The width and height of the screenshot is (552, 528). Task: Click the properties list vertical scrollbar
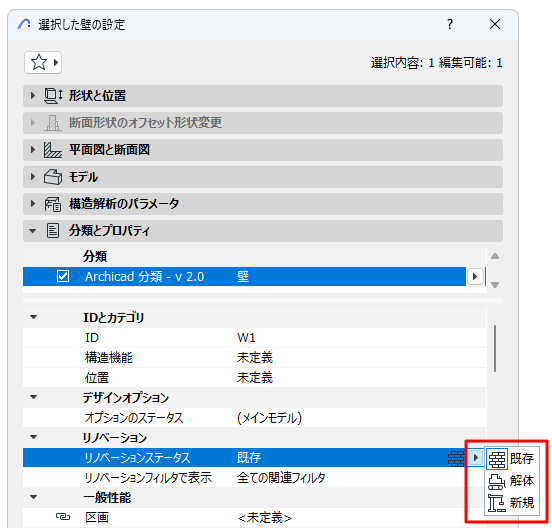(x=495, y=348)
